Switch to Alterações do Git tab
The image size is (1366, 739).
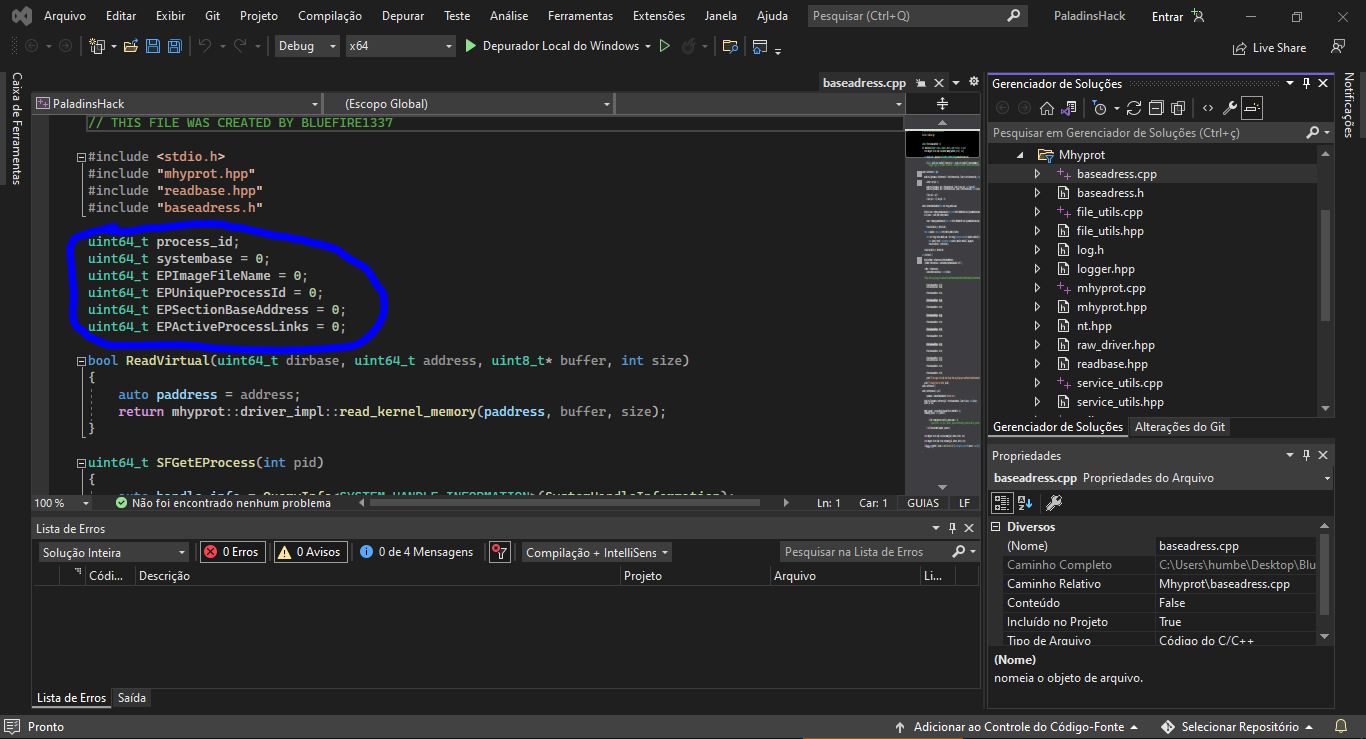1180,427
